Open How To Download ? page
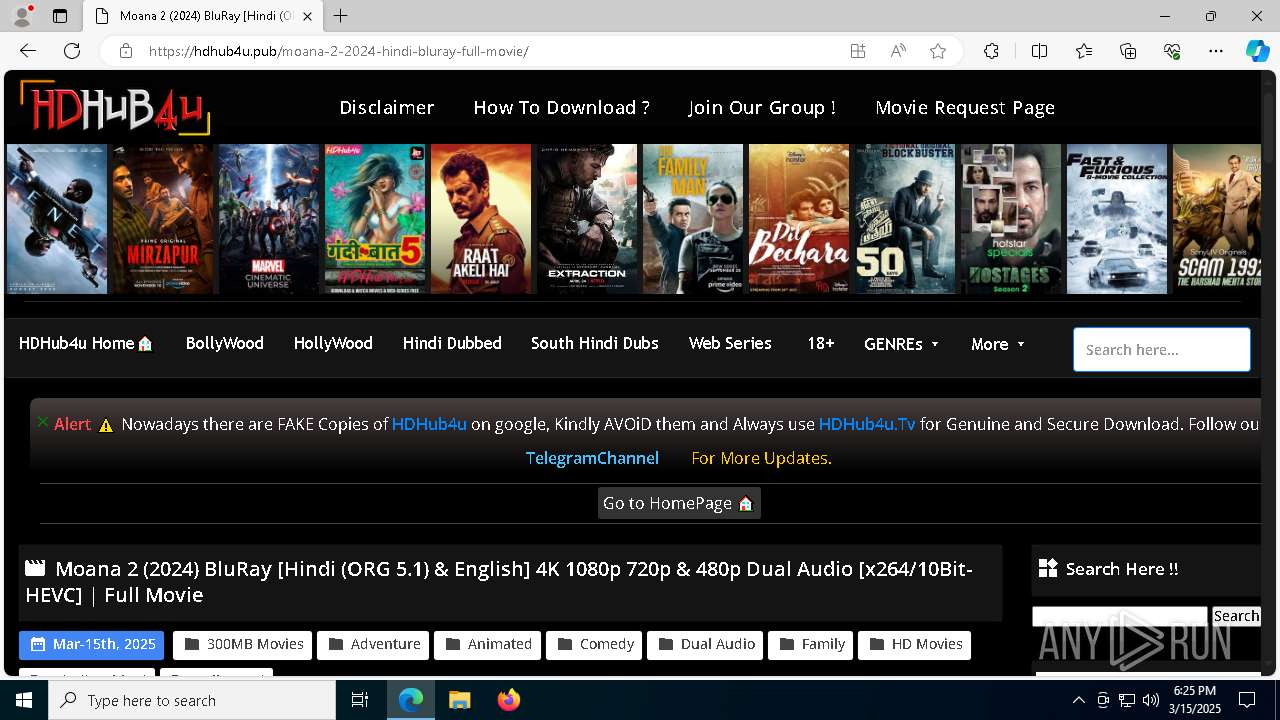 pos(562,107)
